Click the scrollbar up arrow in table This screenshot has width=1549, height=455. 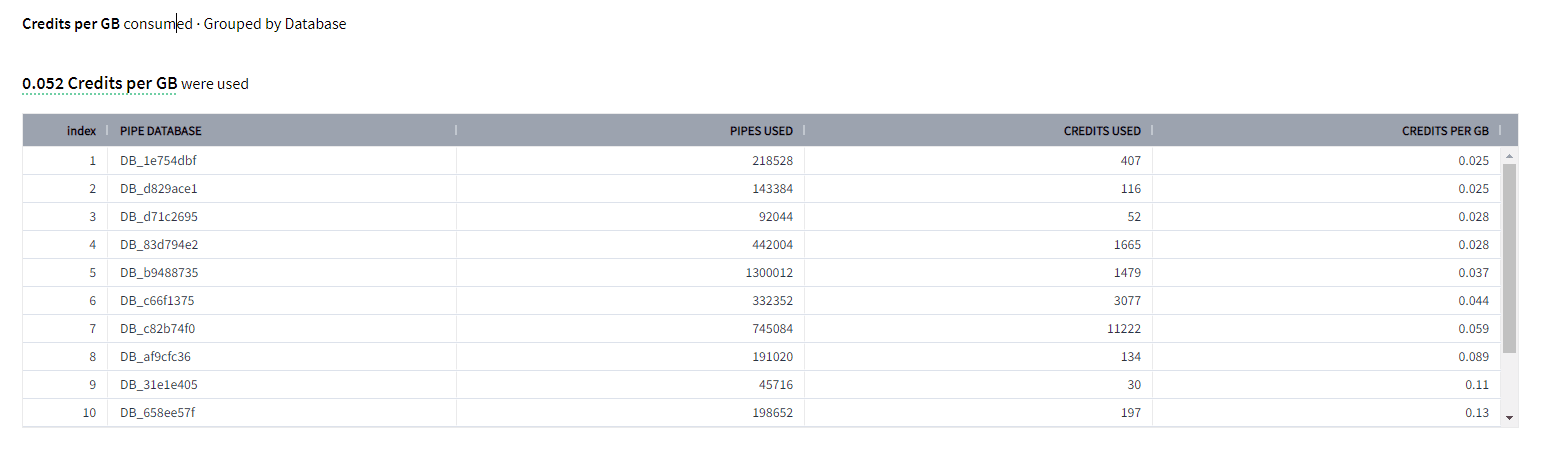point(1509,157)
